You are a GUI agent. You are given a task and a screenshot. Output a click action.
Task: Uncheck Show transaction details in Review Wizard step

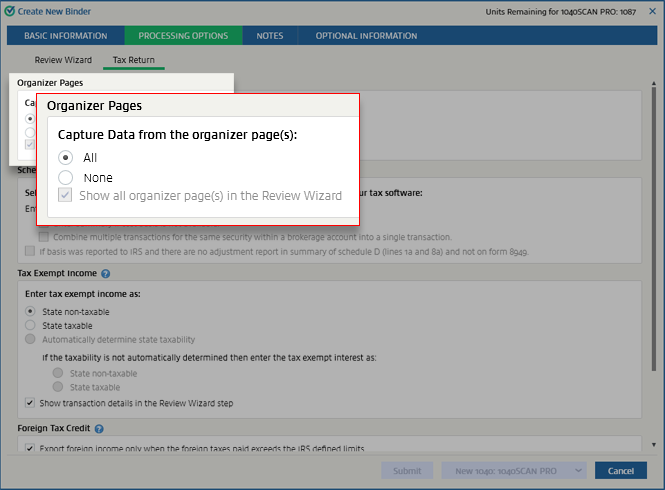pyautogui.click(x=31, y=403)
